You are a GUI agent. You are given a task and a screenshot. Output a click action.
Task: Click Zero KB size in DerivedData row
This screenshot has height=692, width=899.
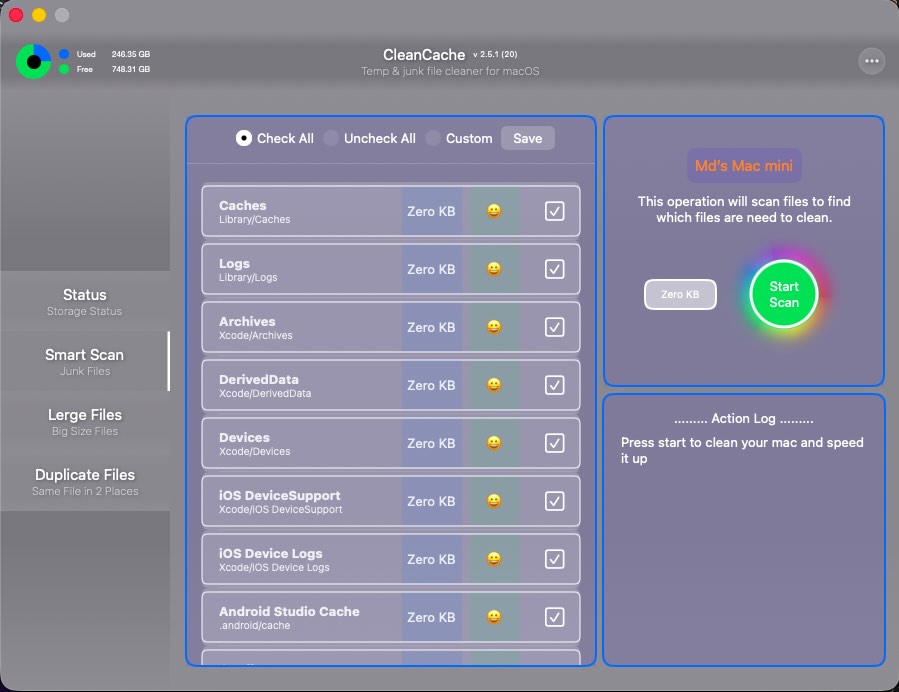coord(431,385)
